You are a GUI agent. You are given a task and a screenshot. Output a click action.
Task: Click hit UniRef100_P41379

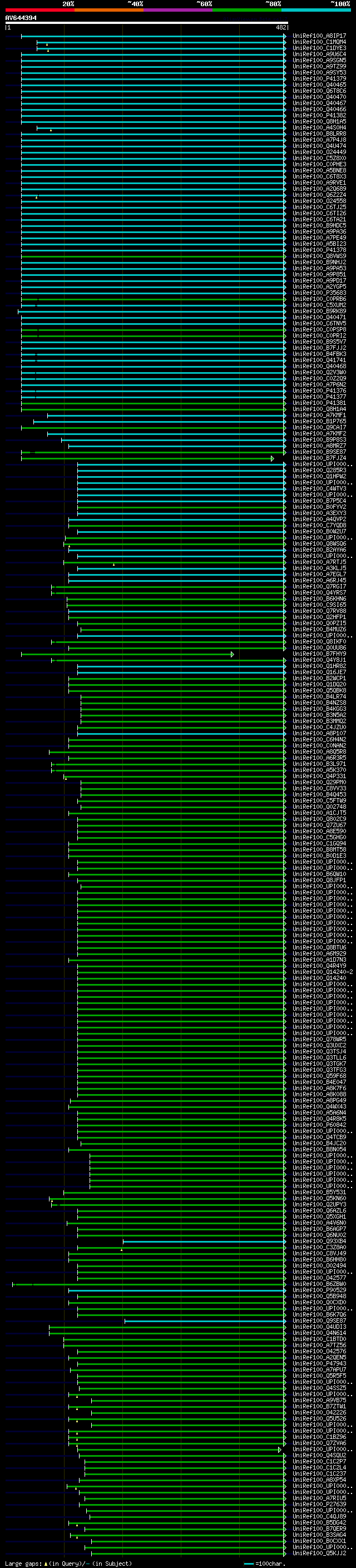319,78
